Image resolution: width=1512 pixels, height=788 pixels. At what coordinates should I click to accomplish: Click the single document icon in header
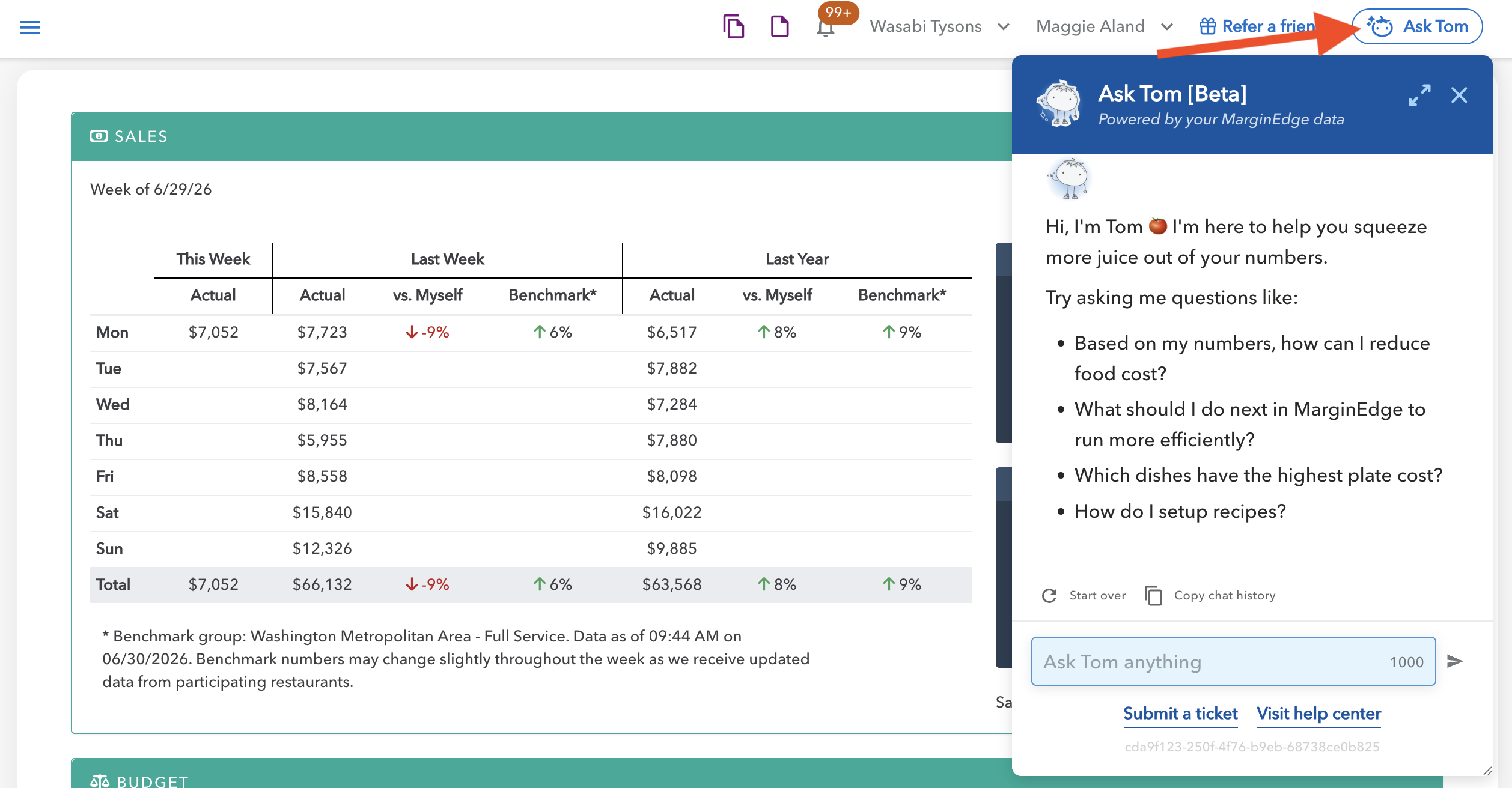coord(779,27)
